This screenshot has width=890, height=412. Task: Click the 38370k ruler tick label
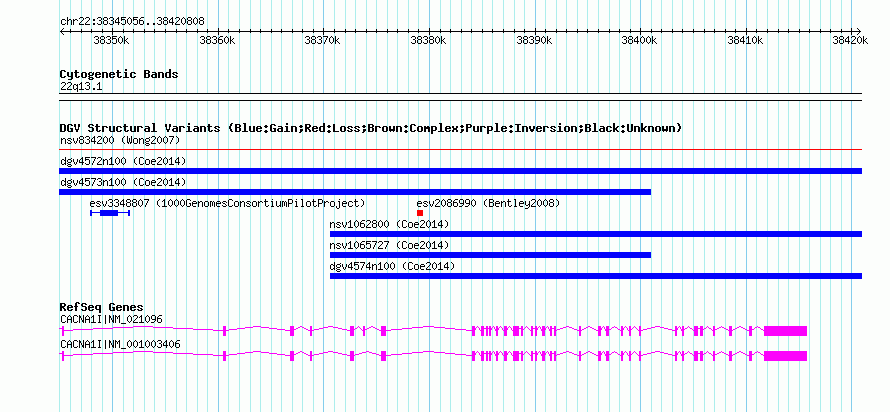pos(322,40)
